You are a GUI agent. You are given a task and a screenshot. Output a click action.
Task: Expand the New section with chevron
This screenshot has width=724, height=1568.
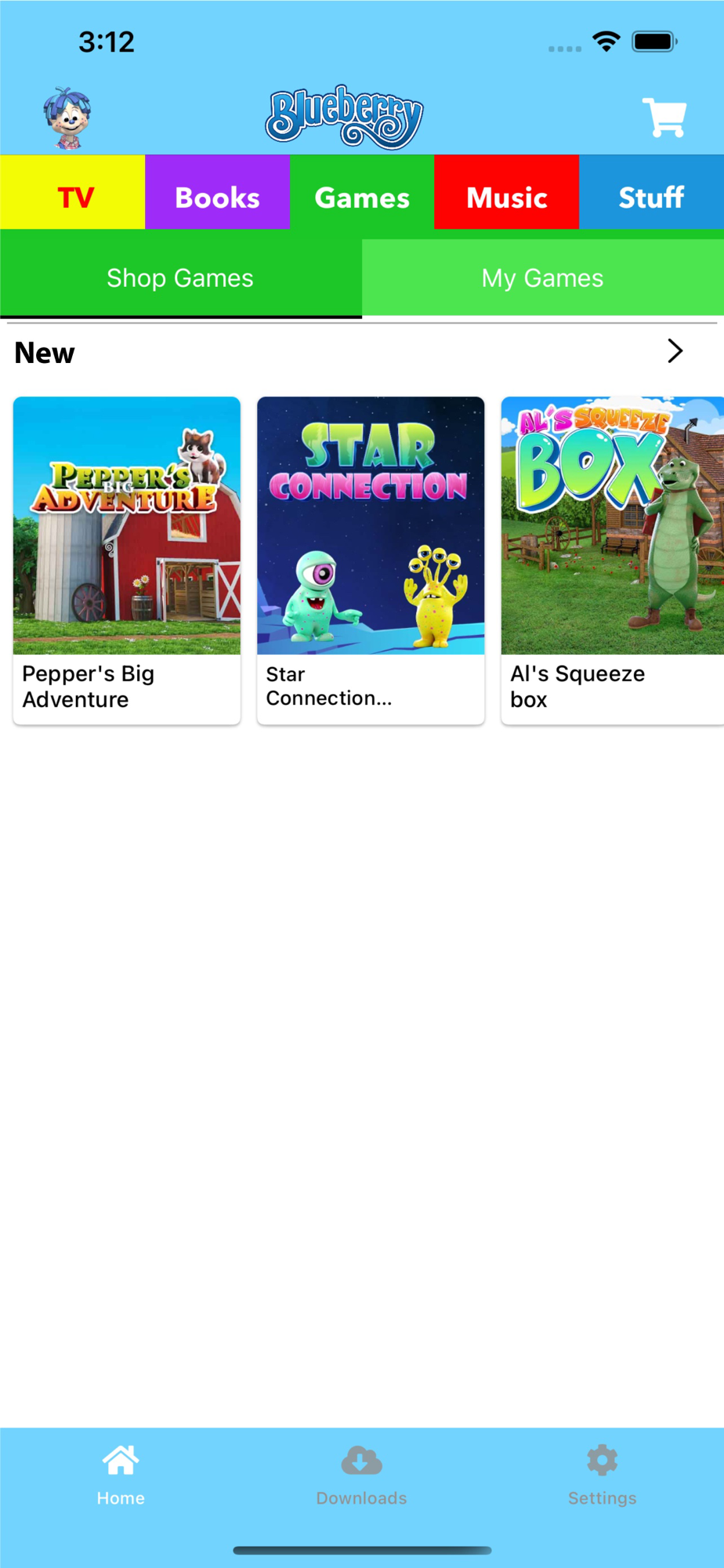click(x=675, y=351)
